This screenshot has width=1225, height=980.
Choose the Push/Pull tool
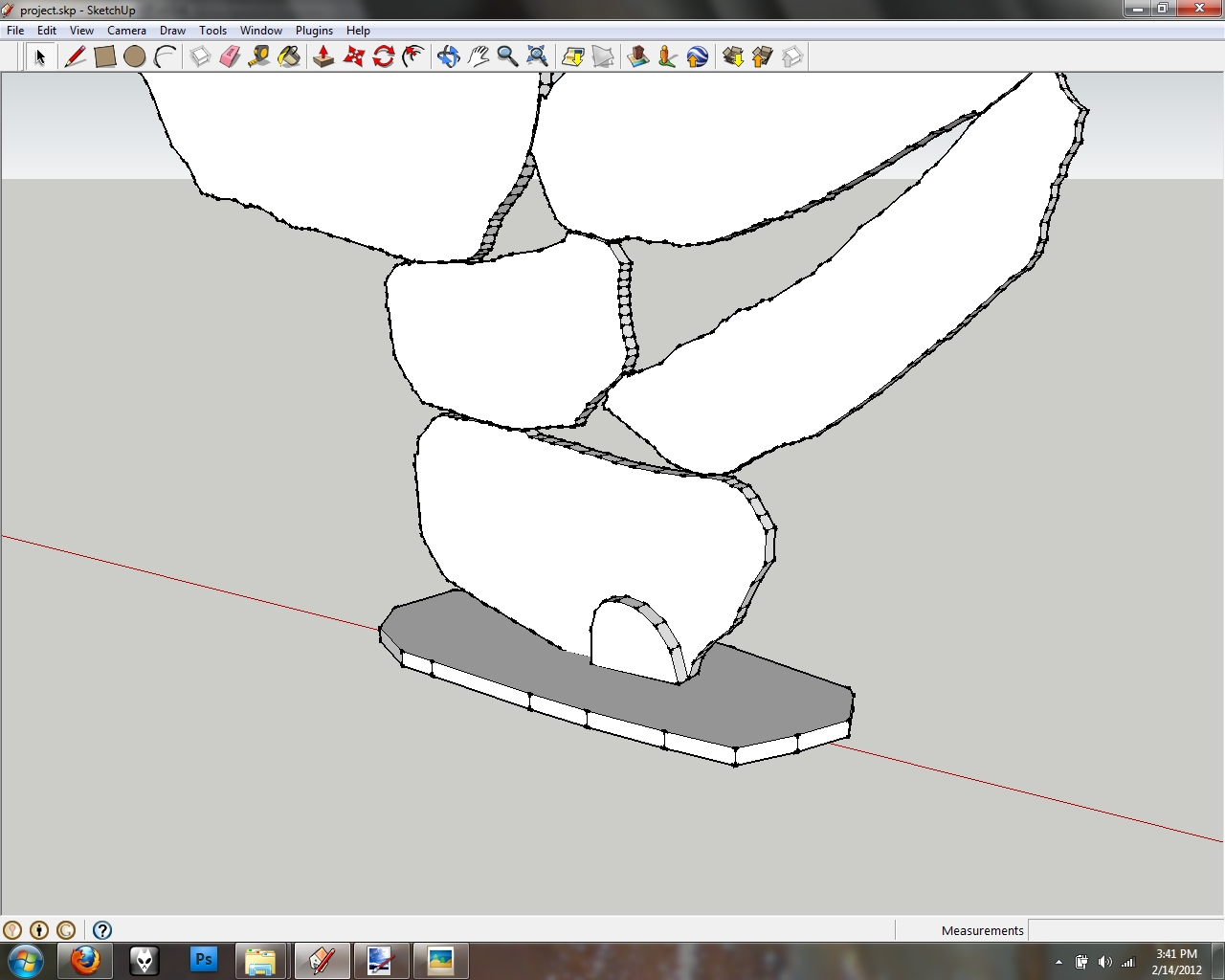(323, 57)
